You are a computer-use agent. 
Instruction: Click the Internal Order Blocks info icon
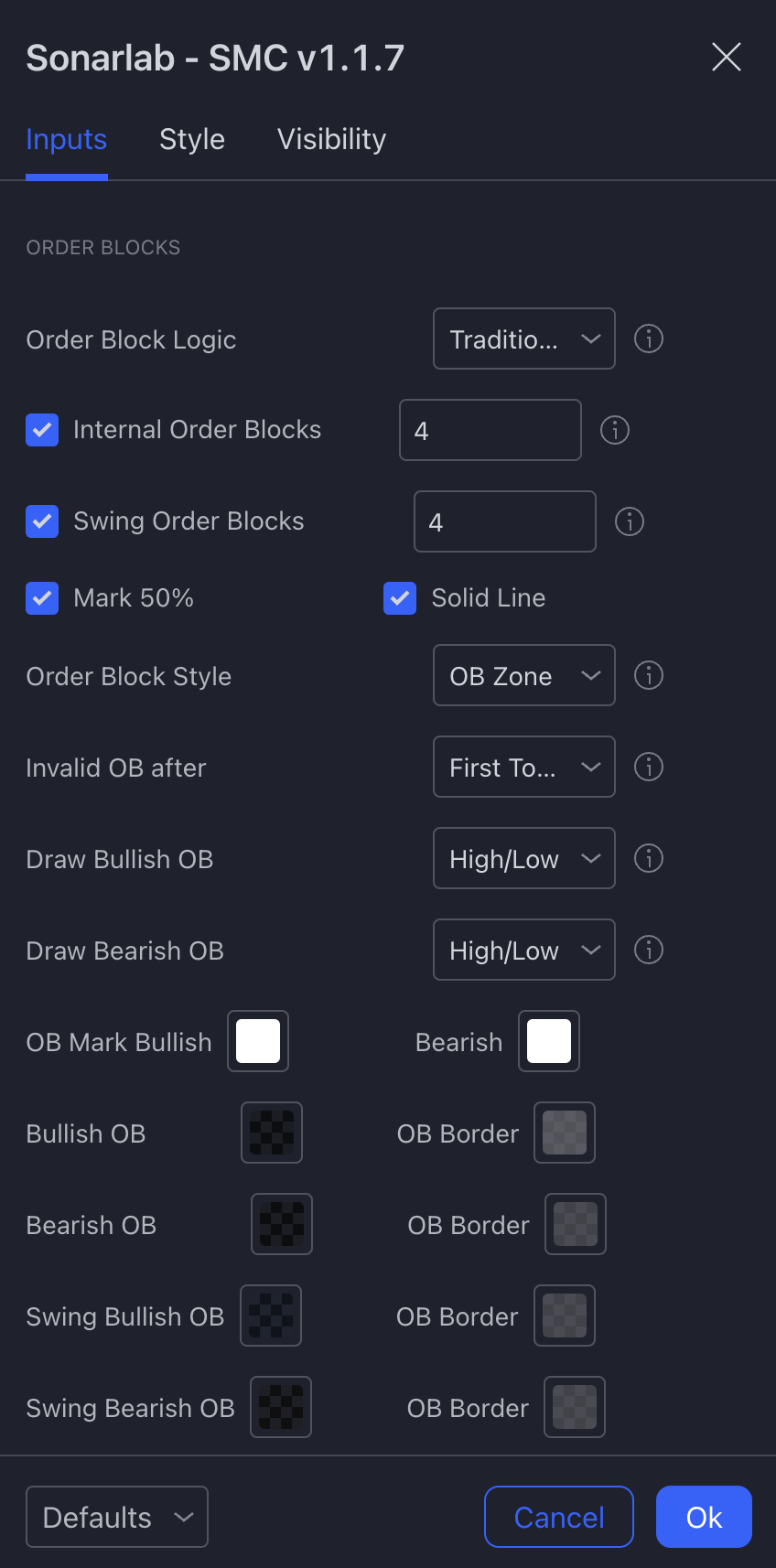point(615,430)
